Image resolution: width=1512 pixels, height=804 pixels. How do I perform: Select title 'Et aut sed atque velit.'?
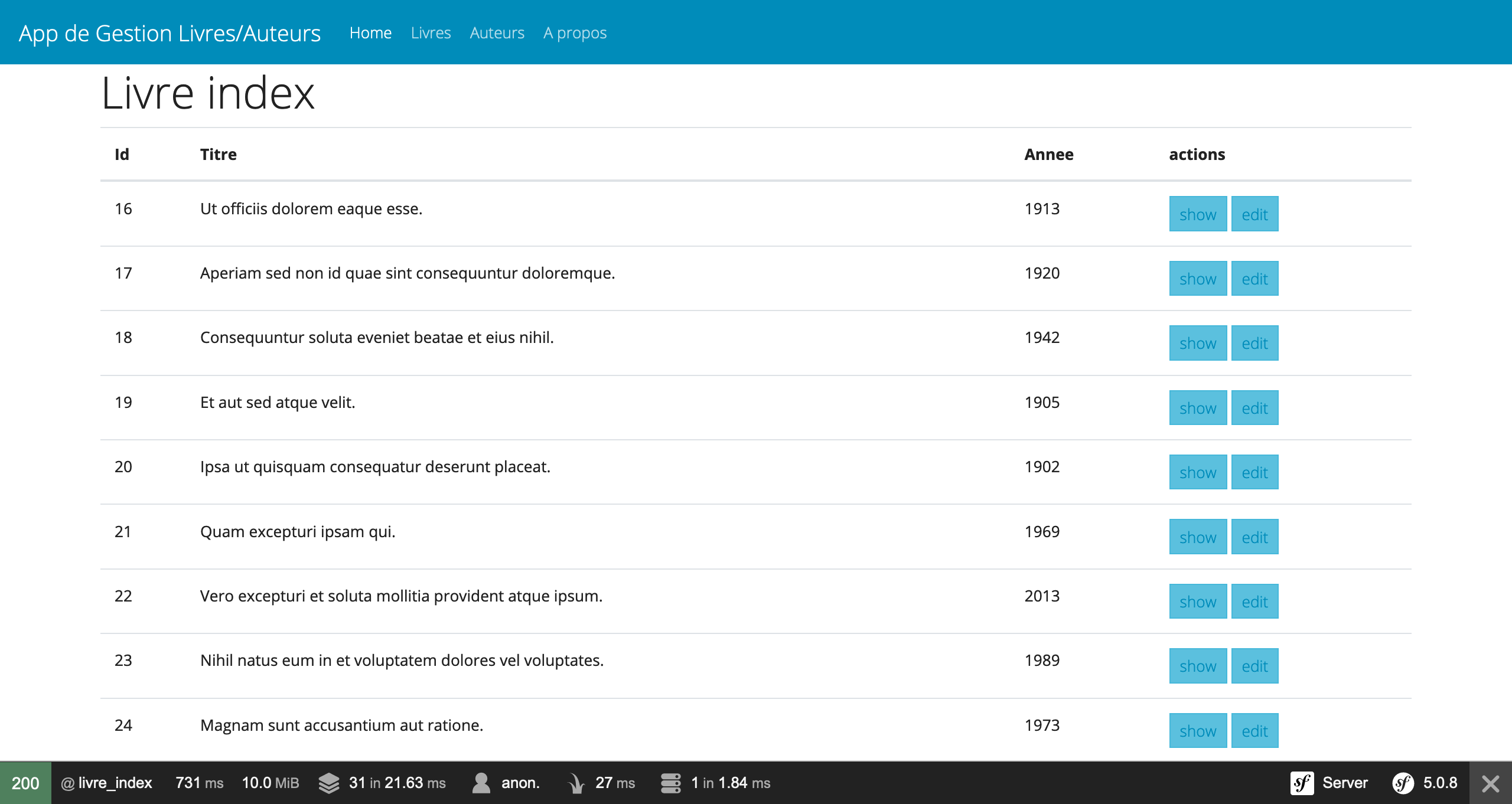(278, 403)
